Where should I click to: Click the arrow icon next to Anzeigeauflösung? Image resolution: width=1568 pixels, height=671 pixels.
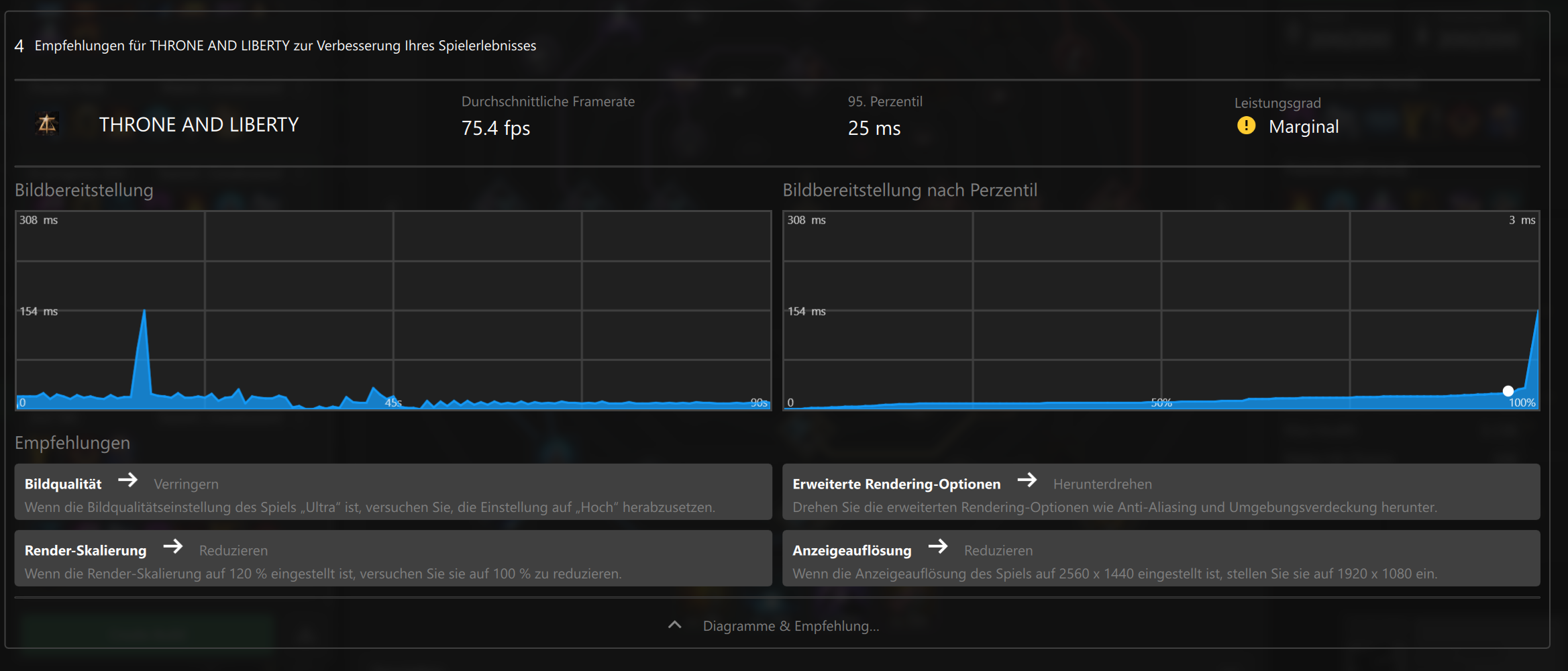click(x=938, y=547)
